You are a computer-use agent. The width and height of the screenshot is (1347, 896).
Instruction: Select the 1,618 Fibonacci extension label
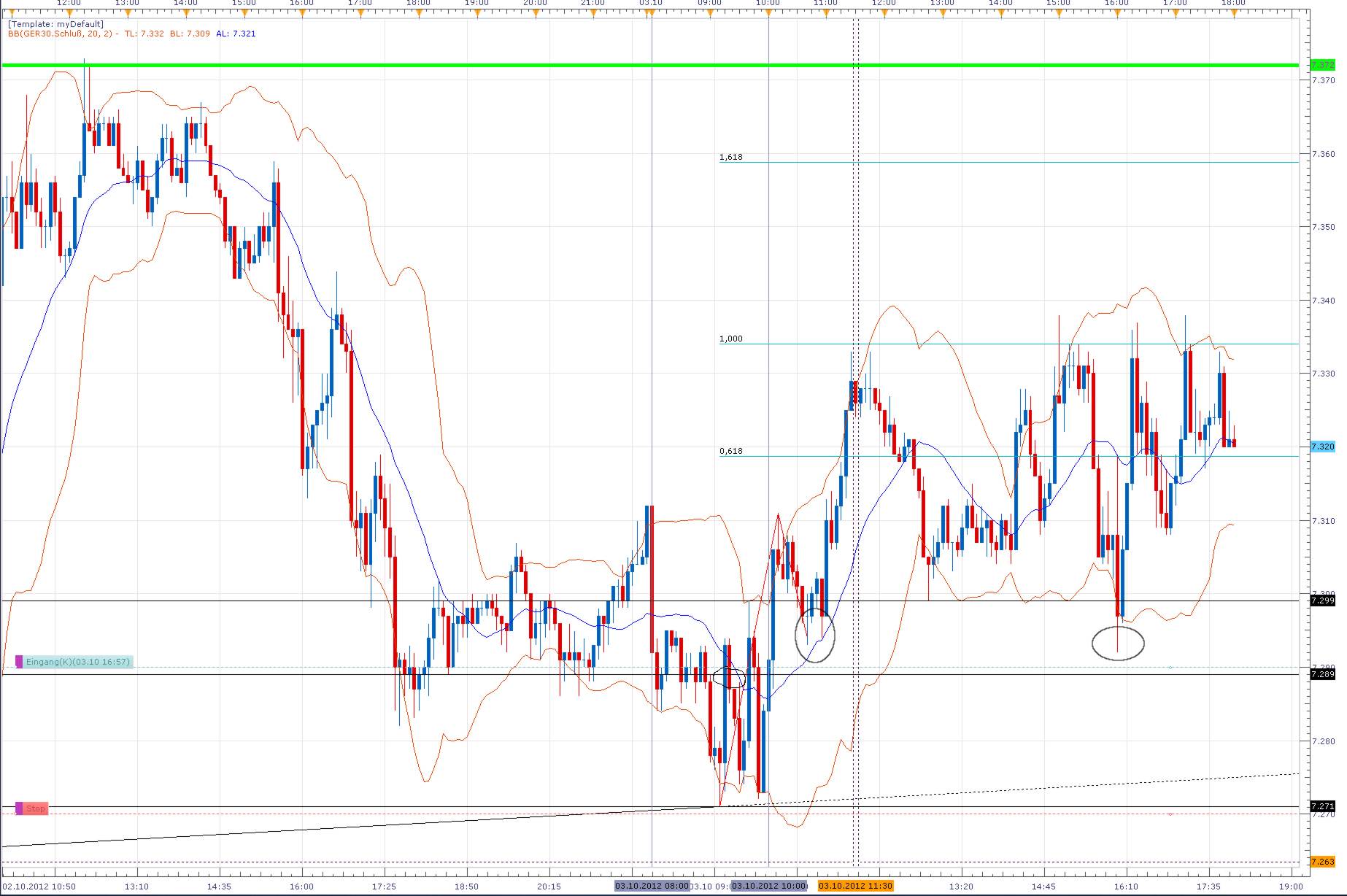730,157
